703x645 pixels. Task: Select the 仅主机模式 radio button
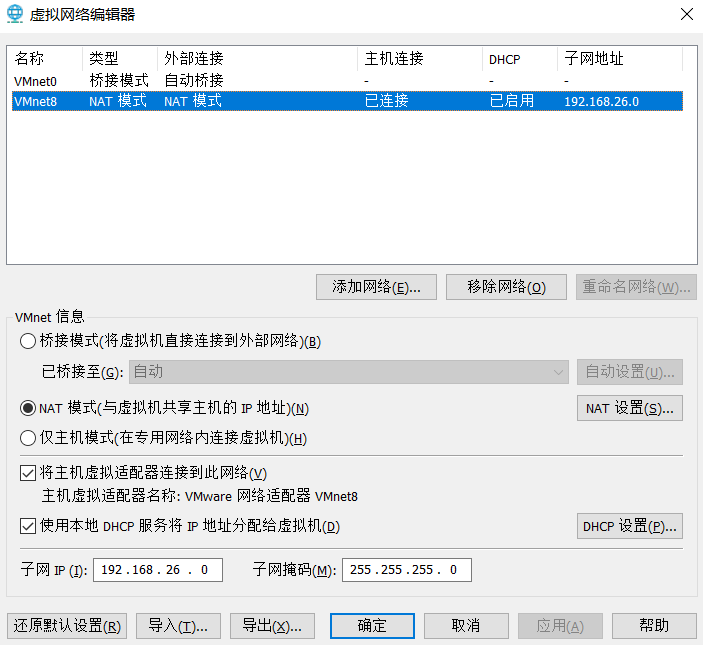pos(28,438)
